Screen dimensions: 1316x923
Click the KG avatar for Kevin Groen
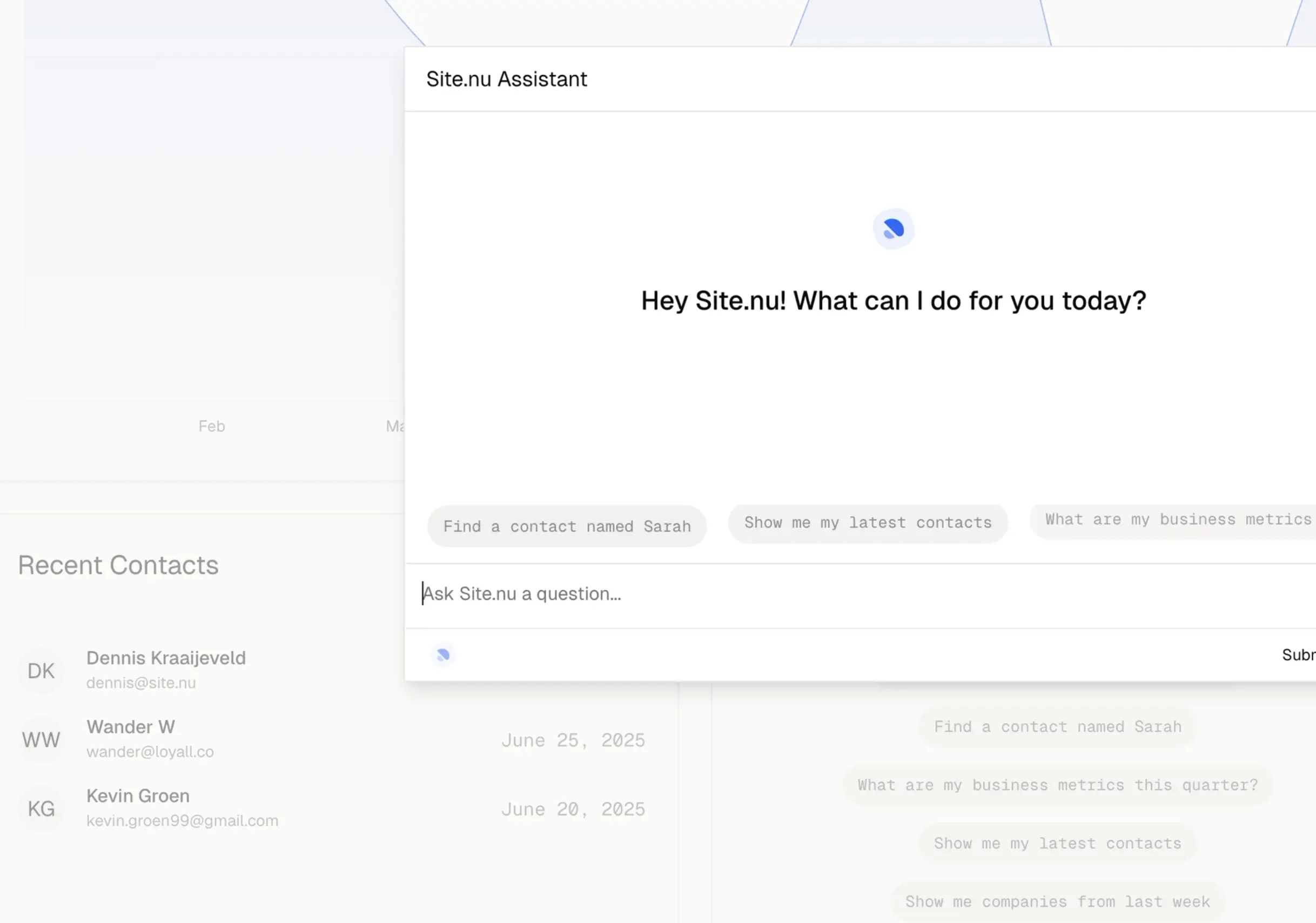(41, 808)
